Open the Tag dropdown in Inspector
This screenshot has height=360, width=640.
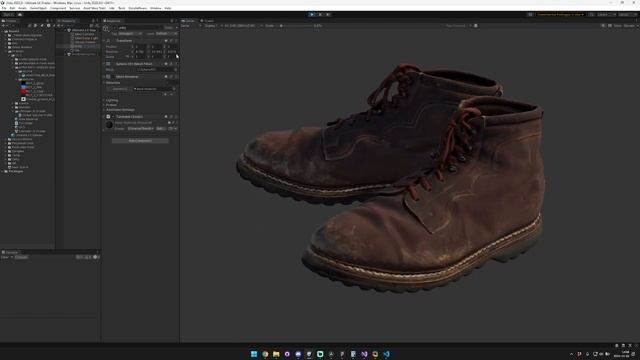click(130, 33)
